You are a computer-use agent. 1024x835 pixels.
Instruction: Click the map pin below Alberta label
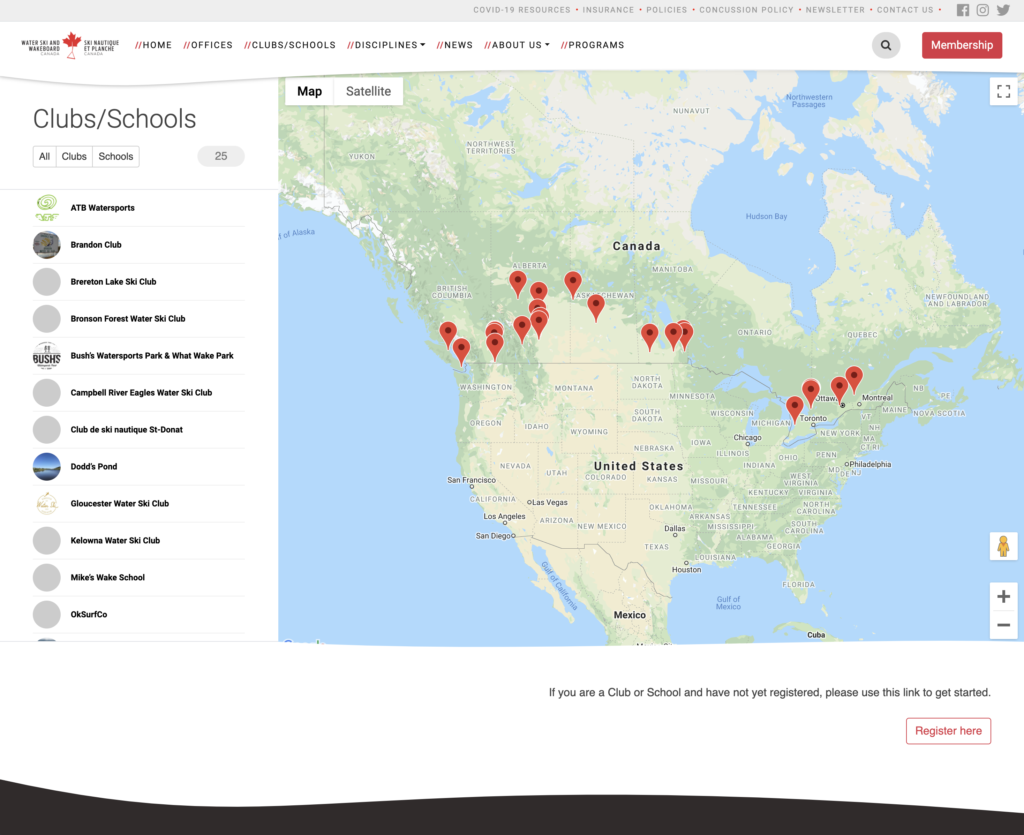click(518, 284)
